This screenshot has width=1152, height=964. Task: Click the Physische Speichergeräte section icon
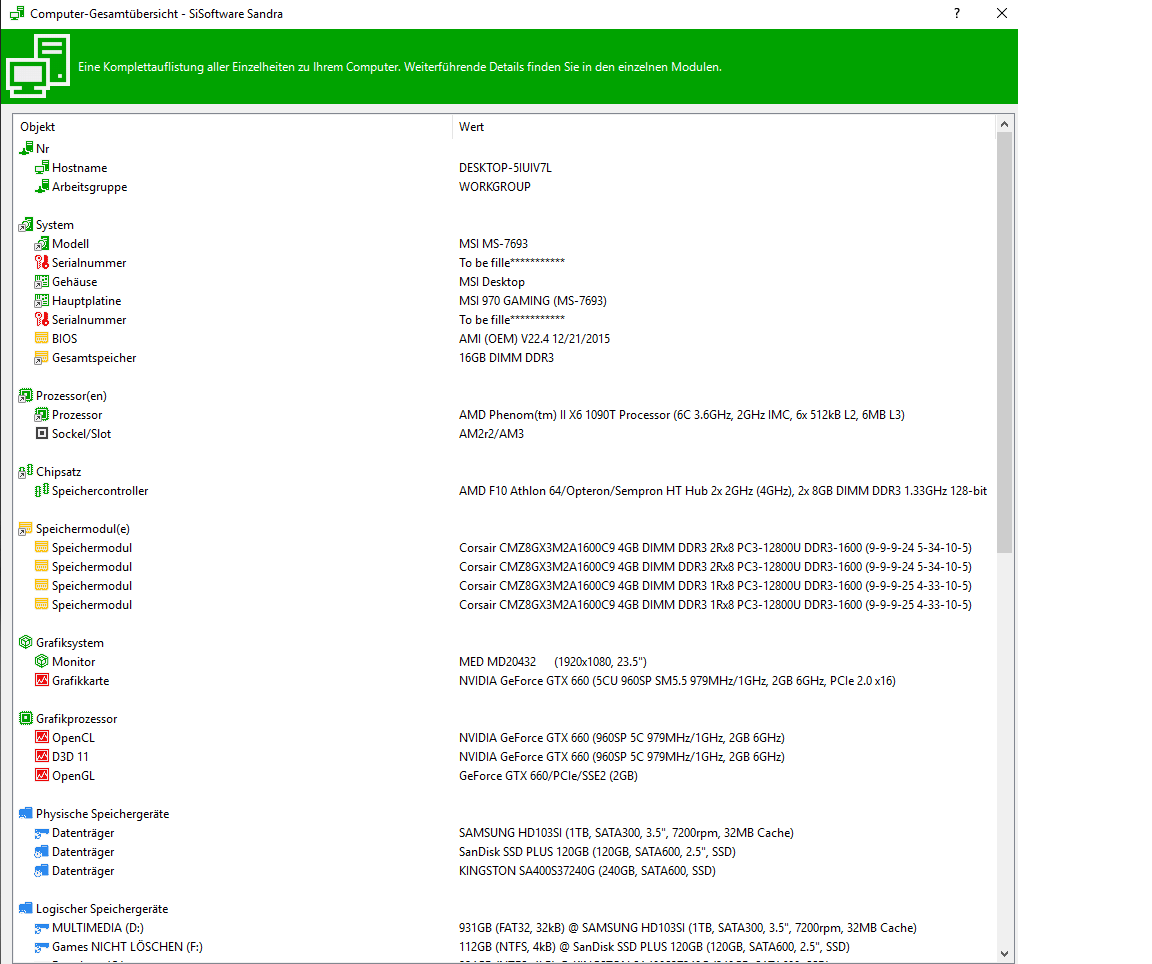pyautogui.click(x=26, y=813)
